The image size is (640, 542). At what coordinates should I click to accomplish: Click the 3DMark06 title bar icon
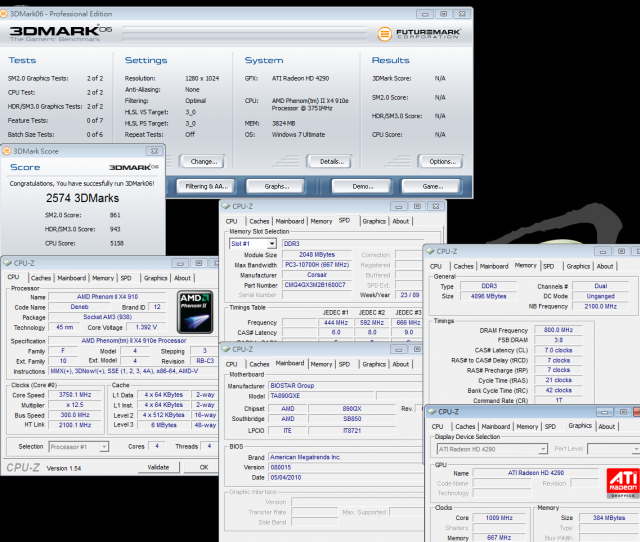click(4, 14)
